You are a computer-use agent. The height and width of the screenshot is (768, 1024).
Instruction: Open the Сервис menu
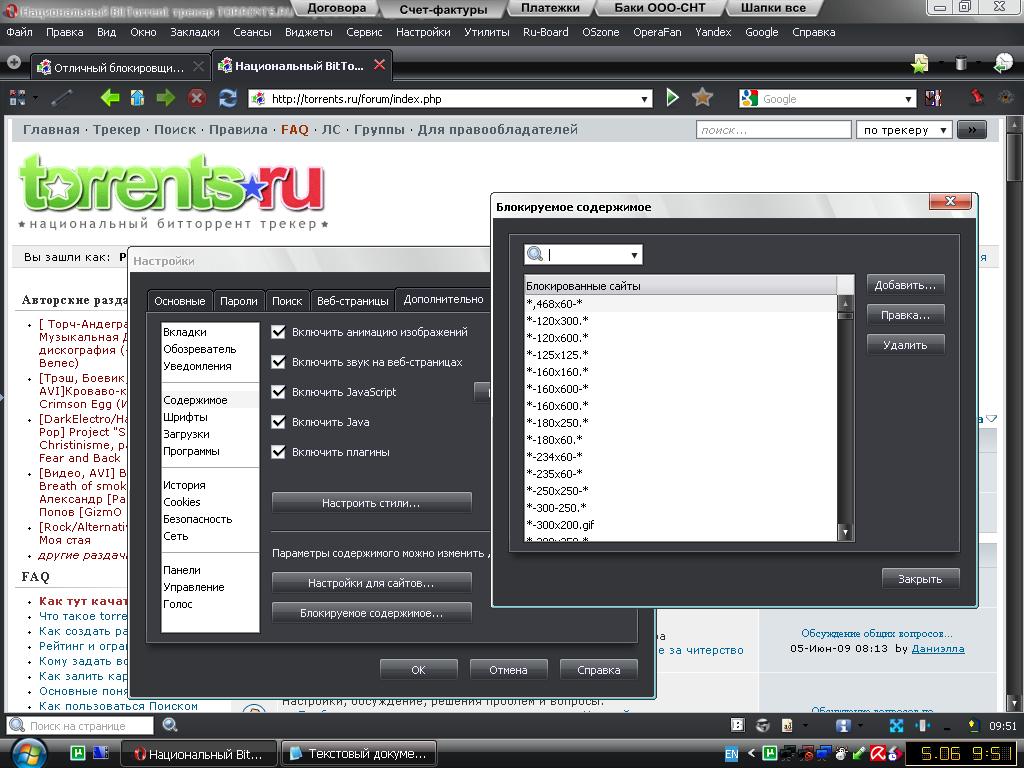tap(364, 32)
